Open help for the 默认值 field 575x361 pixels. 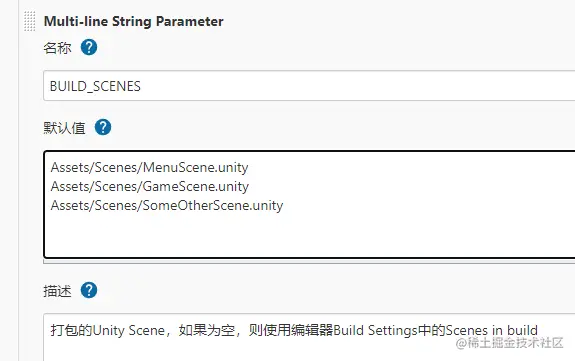click(x=103, y=127)
